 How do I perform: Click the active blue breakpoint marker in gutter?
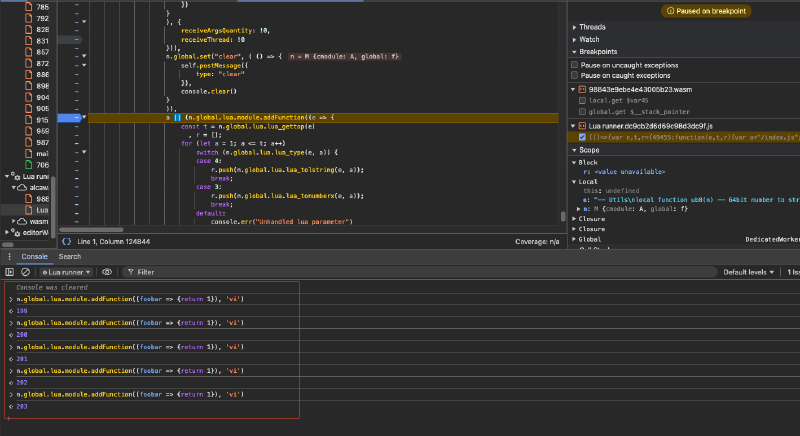[x=70, y=118]
